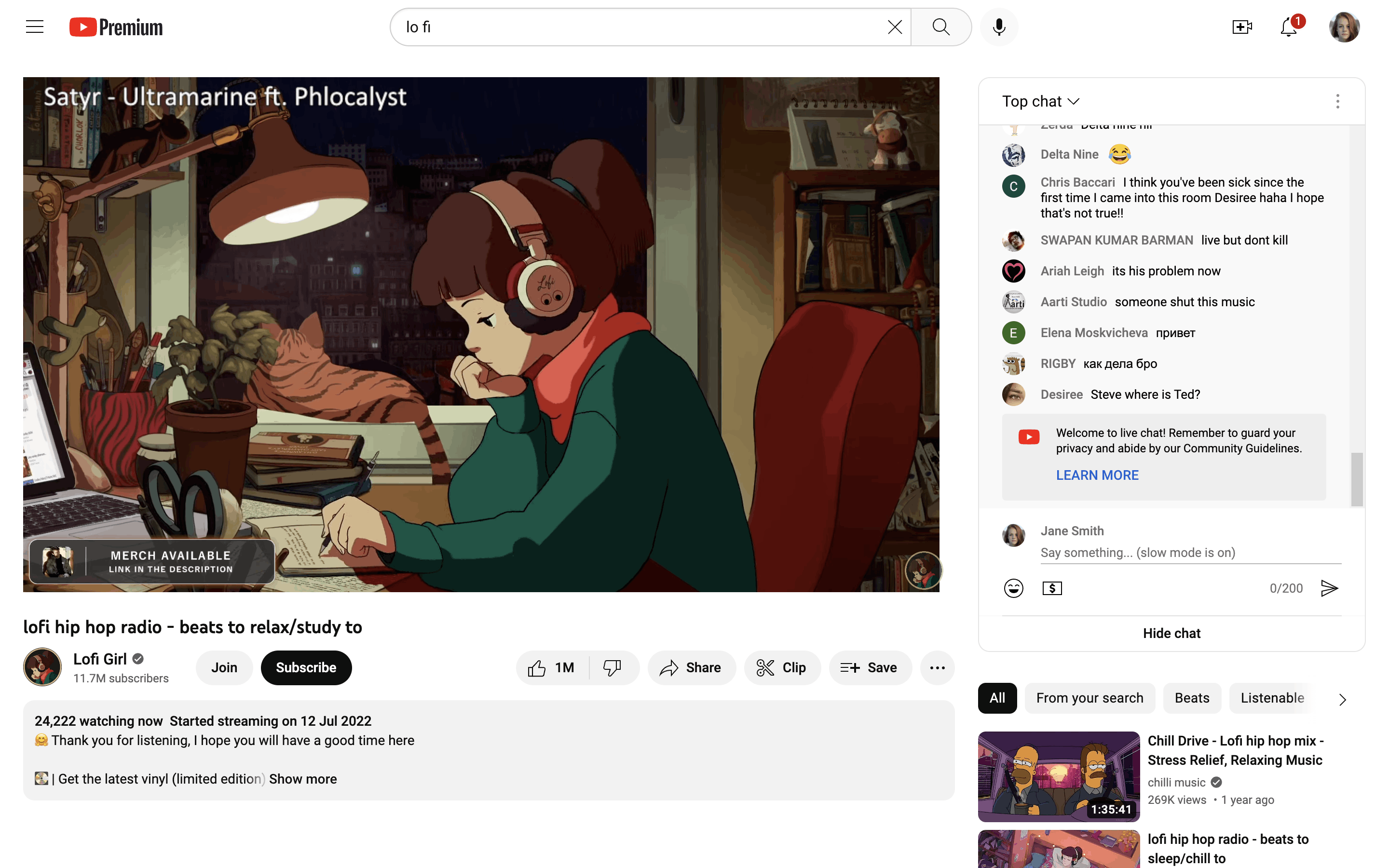Open the notifications bell
Screen dimensions: 1389x868
(1289, 27)
